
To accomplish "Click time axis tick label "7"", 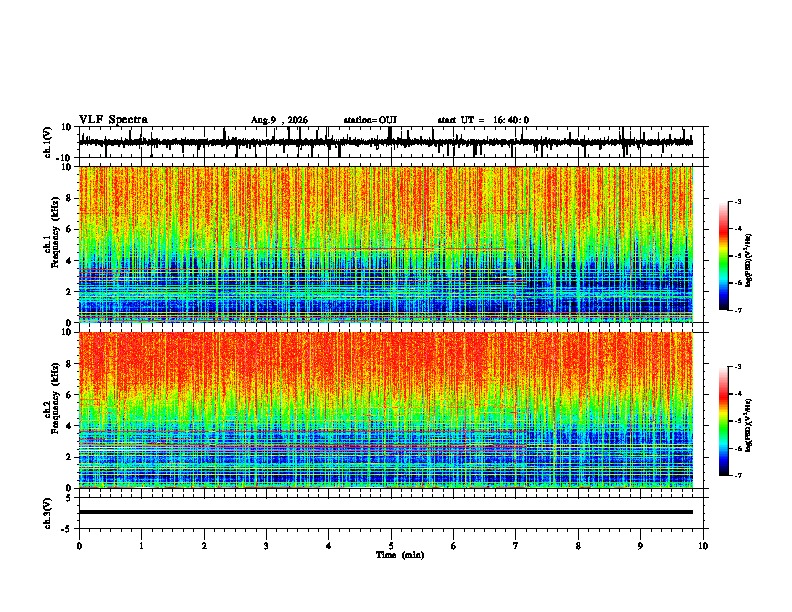I will point(516,546).
